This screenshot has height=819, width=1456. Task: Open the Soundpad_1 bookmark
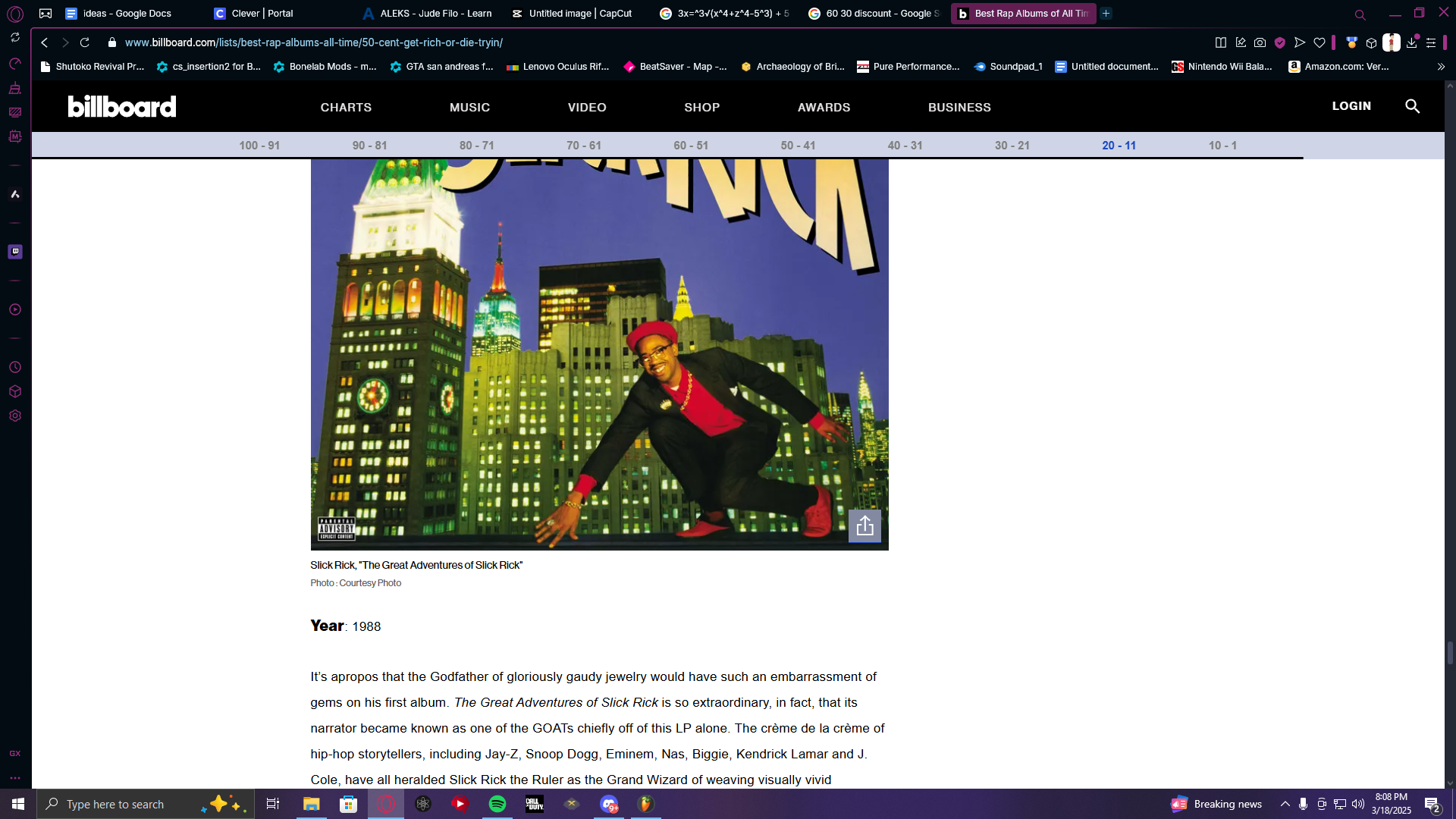(1008, 67)
